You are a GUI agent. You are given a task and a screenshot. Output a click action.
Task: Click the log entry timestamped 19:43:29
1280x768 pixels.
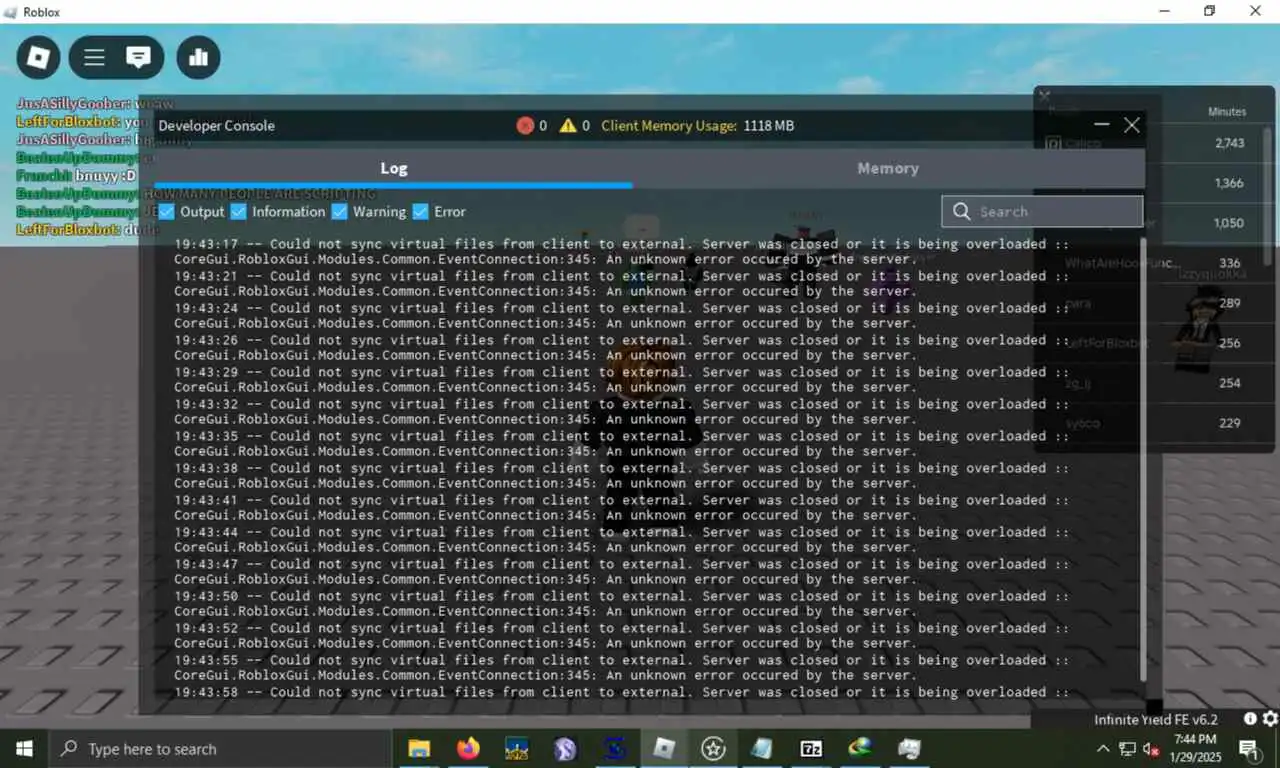pos(621,380)
